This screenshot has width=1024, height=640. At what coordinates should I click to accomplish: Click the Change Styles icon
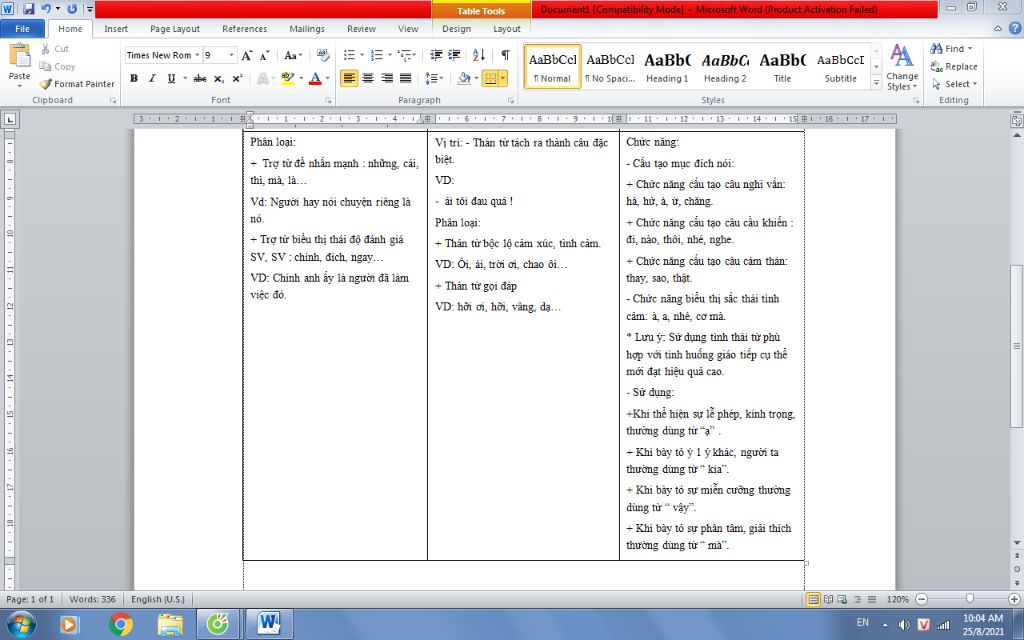902,67
